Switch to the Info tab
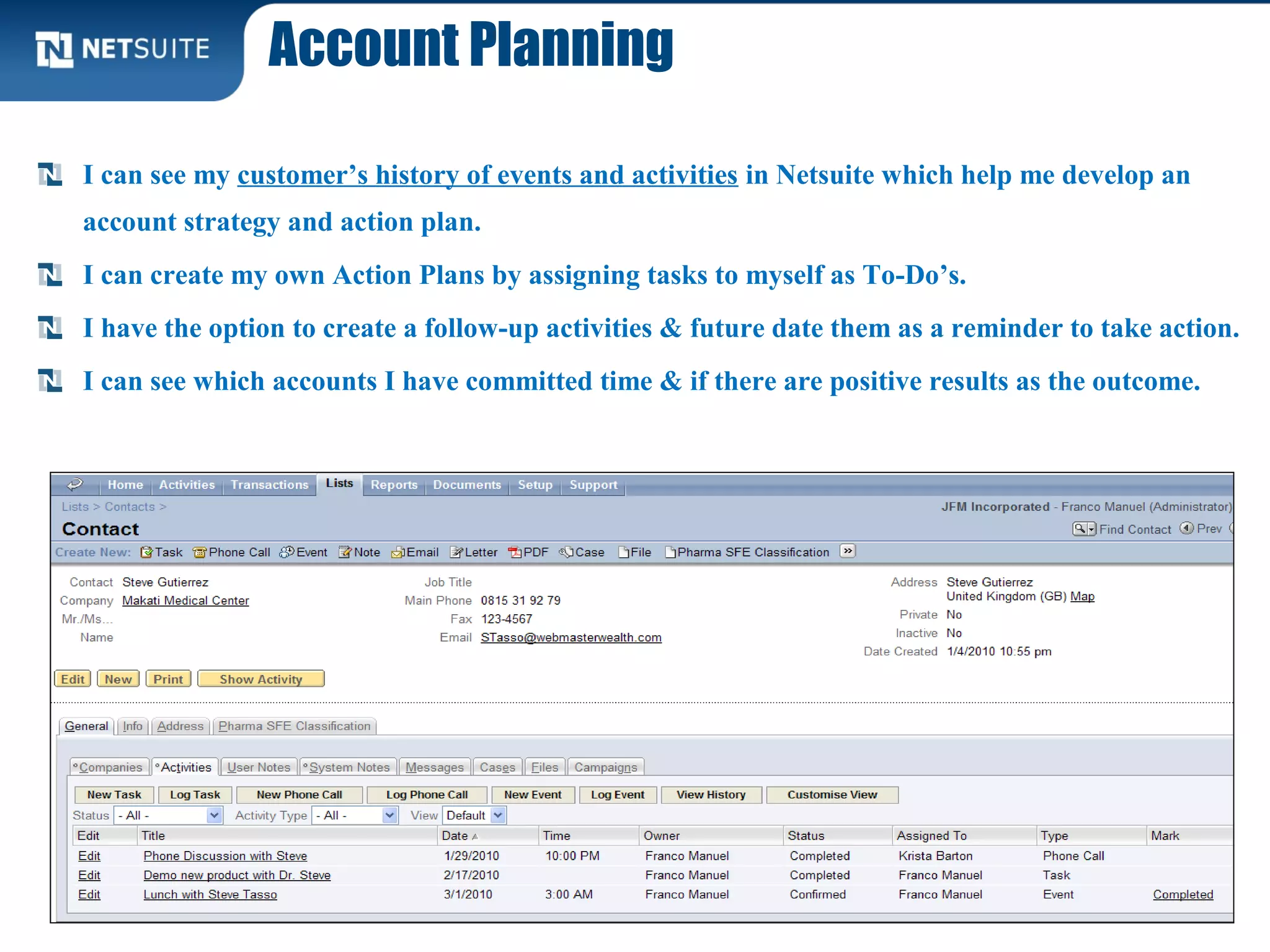This screenshot has height=952, width=1270. 132,726
